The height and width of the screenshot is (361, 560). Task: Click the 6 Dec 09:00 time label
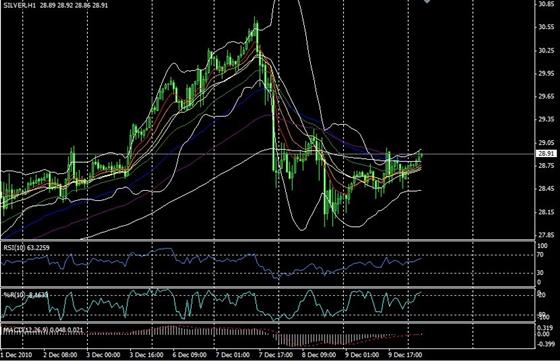(189, 355)
